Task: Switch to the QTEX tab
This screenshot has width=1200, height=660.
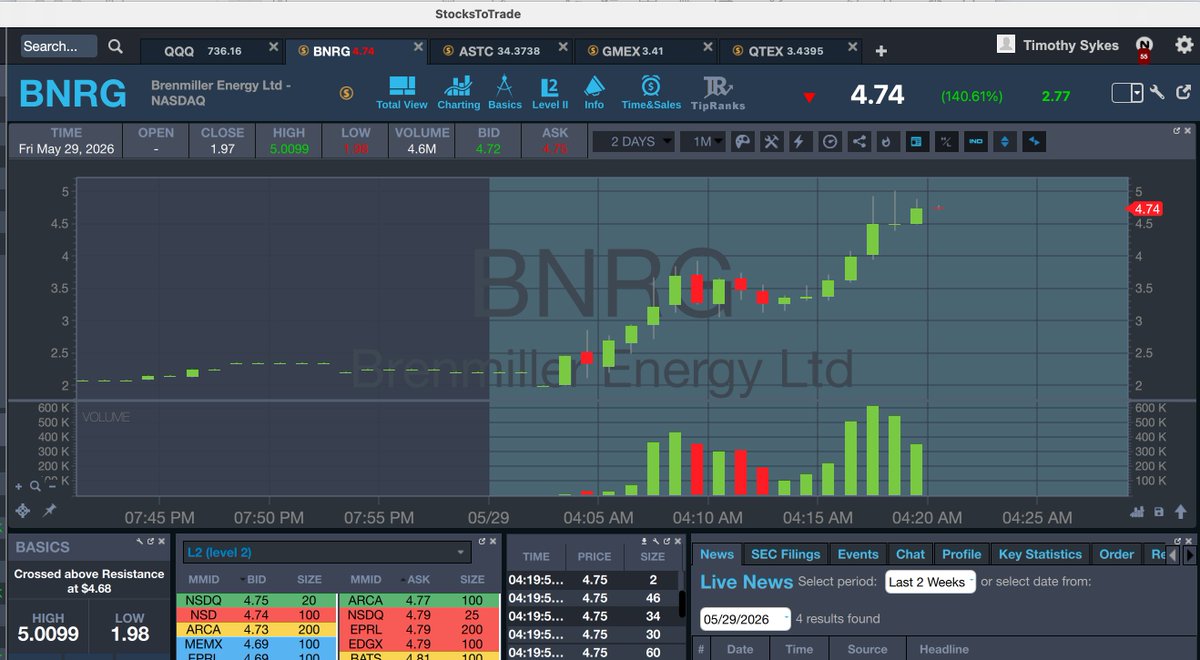Action: 789,51
